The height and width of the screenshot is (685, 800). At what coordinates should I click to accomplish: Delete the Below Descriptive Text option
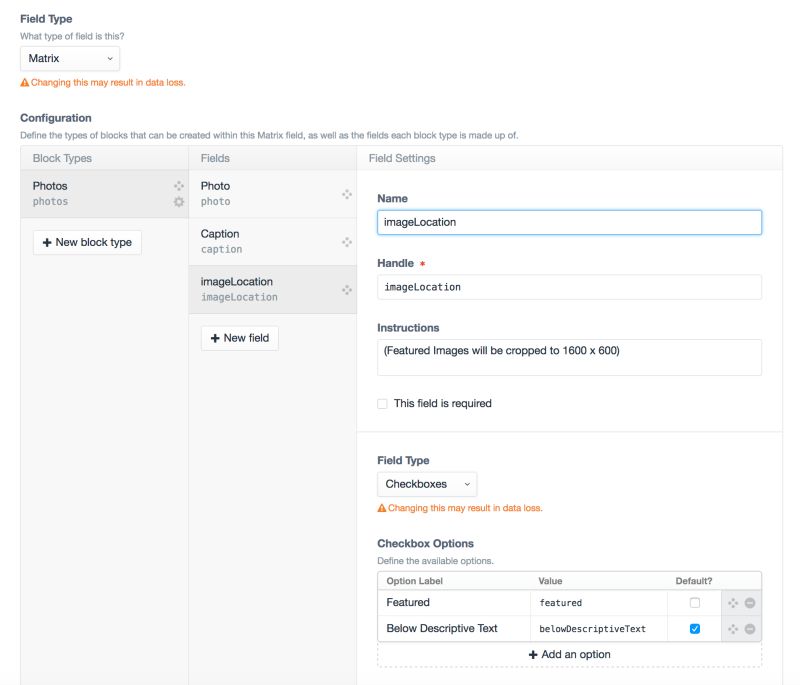pos(750,629)
